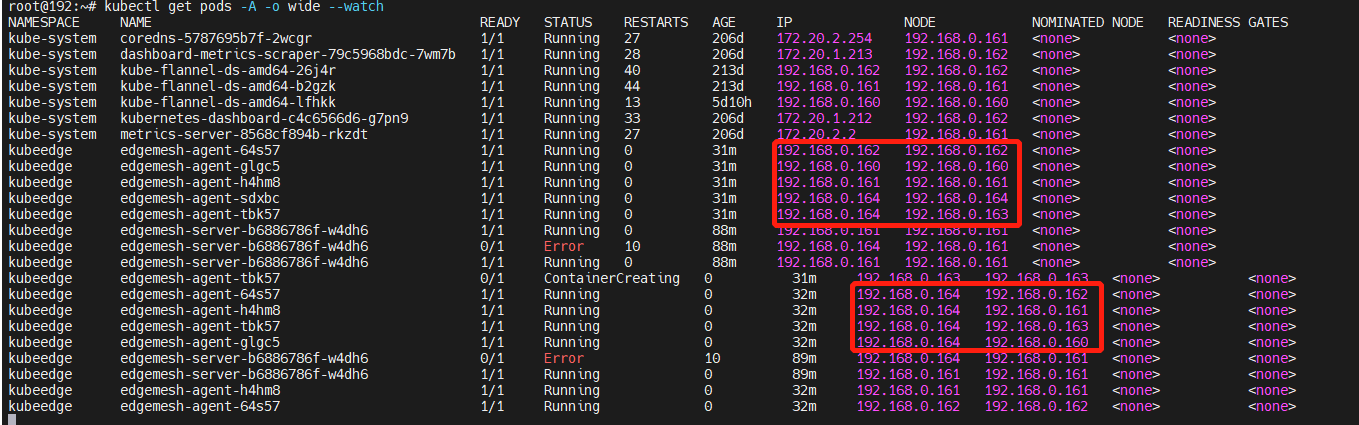Image resolution: width=1359 pixels, height=425 pixels.
Task: Click the age value 5d10h
Action: click(x=732, y=102)
